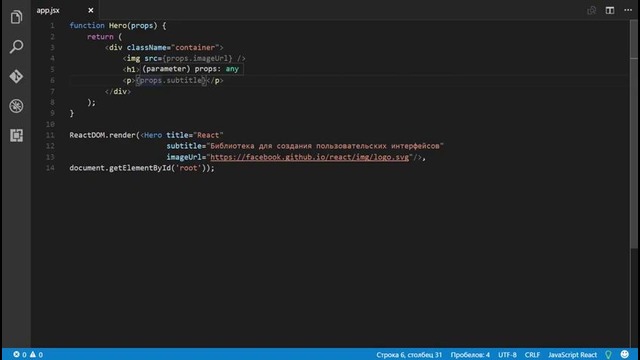Click the lightbulb status bar icon

tap(609, 355)
